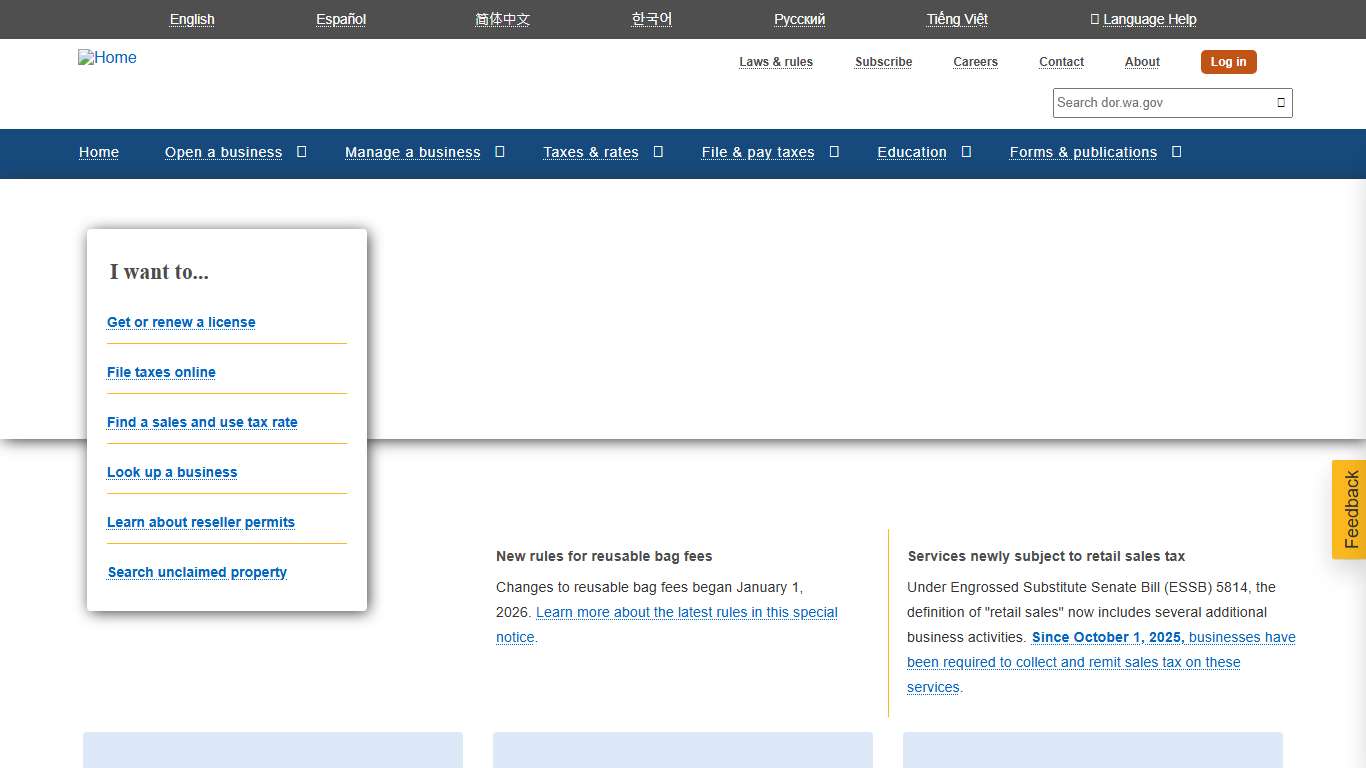Click the Language Help globe icon
The height and width of the screenshot is (768, 1366).
1094,19
